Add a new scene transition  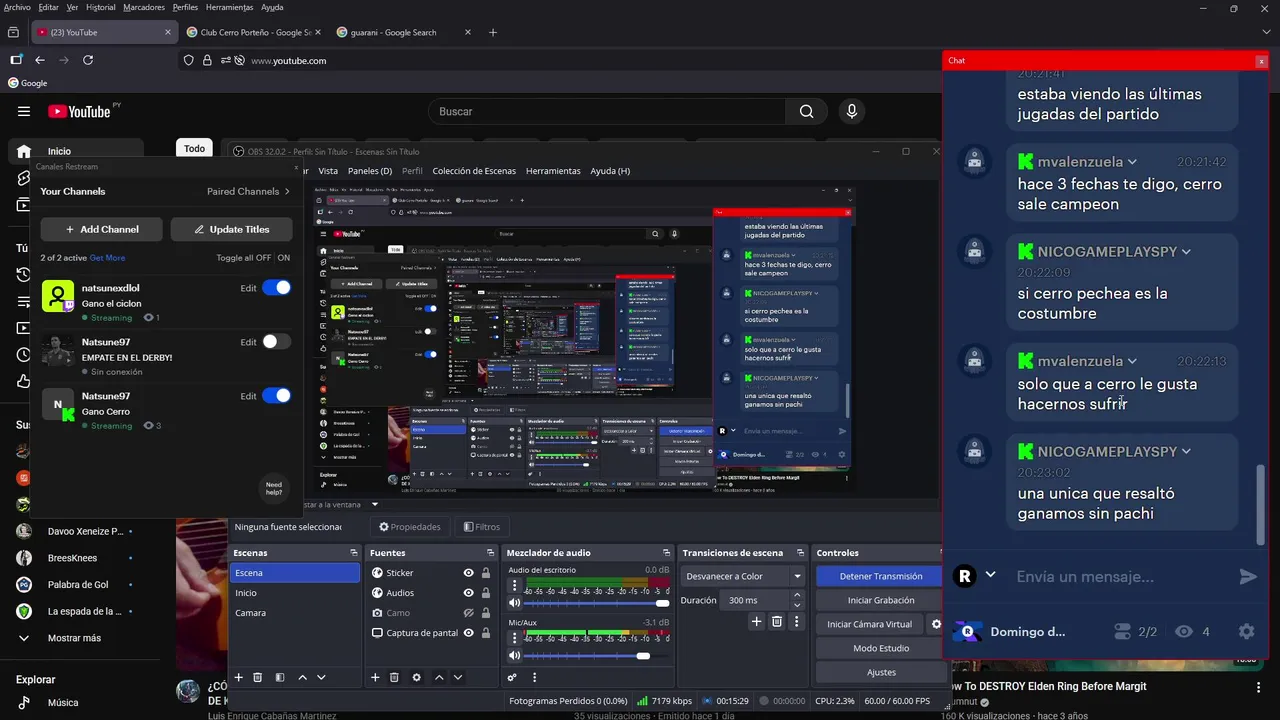point(756,621)
